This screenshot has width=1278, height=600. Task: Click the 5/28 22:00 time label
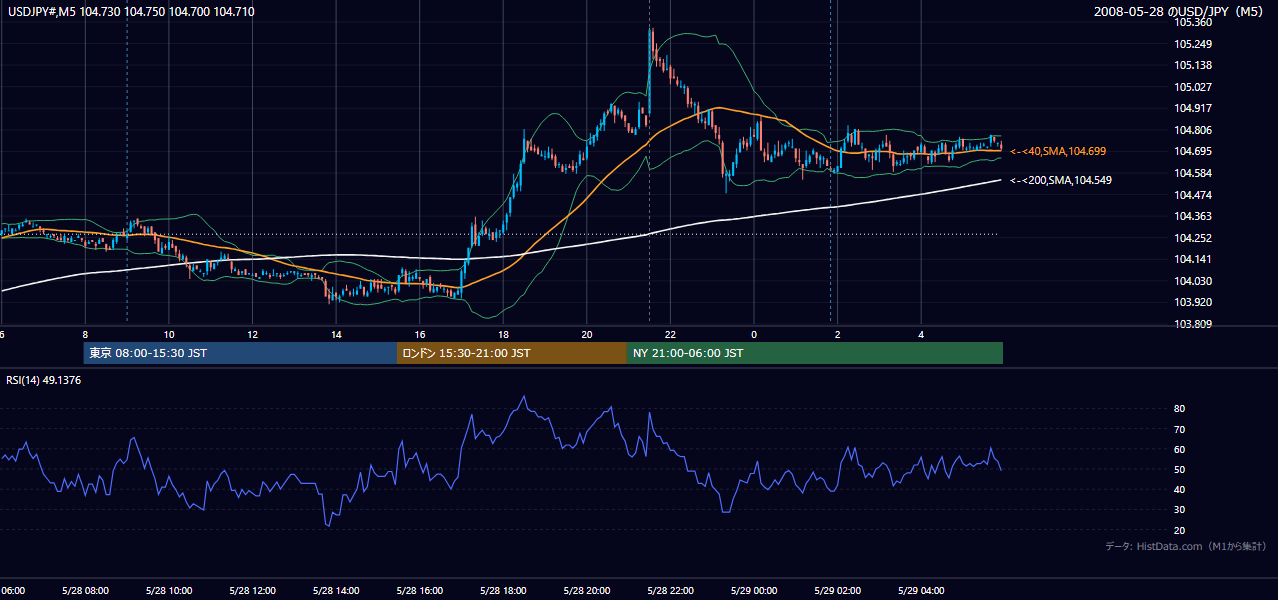[x=670, y=590]
